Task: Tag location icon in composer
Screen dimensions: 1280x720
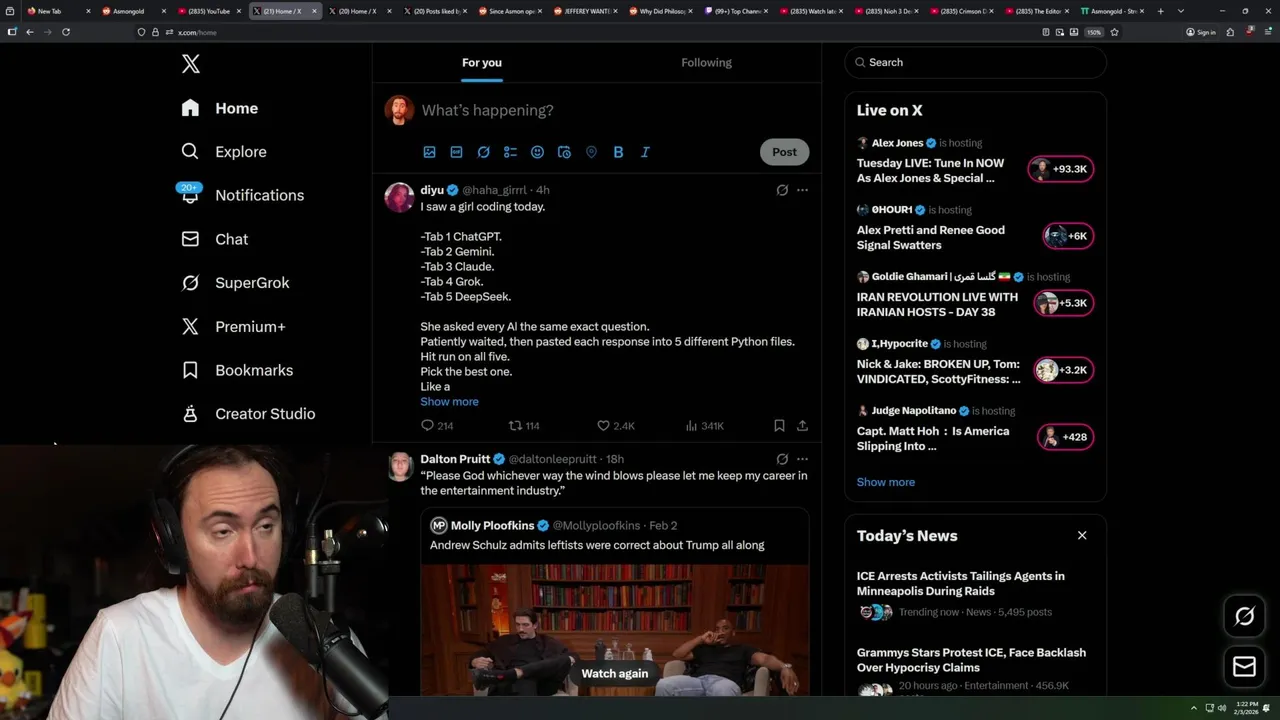Action: coord(591,152)
